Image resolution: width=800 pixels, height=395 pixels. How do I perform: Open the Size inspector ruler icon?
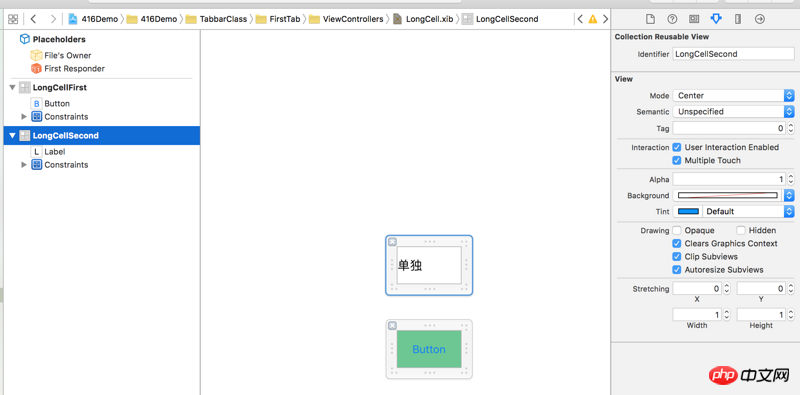(x=738, y=19)
